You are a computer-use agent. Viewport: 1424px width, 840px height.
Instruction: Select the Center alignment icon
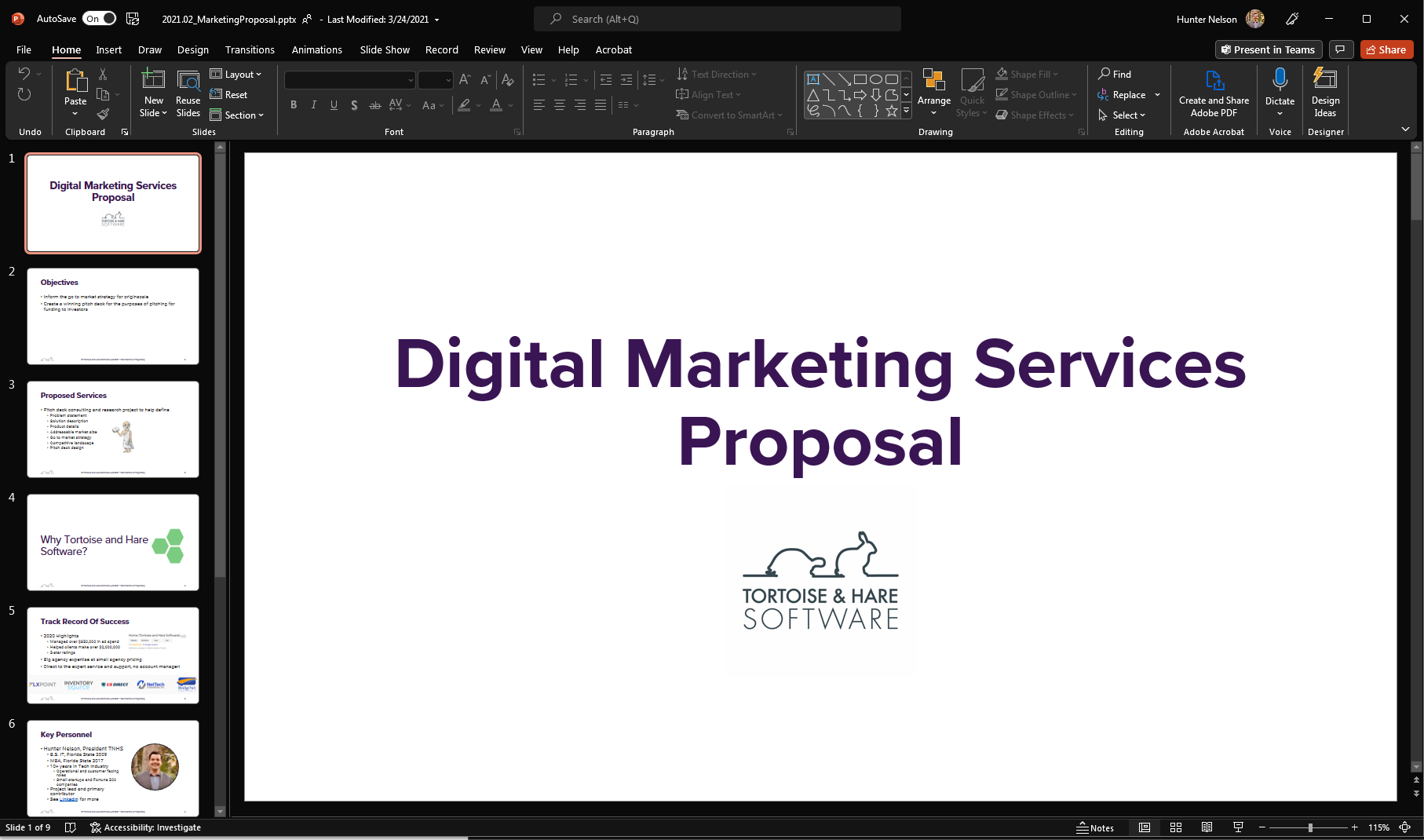(x=559, y=104)
